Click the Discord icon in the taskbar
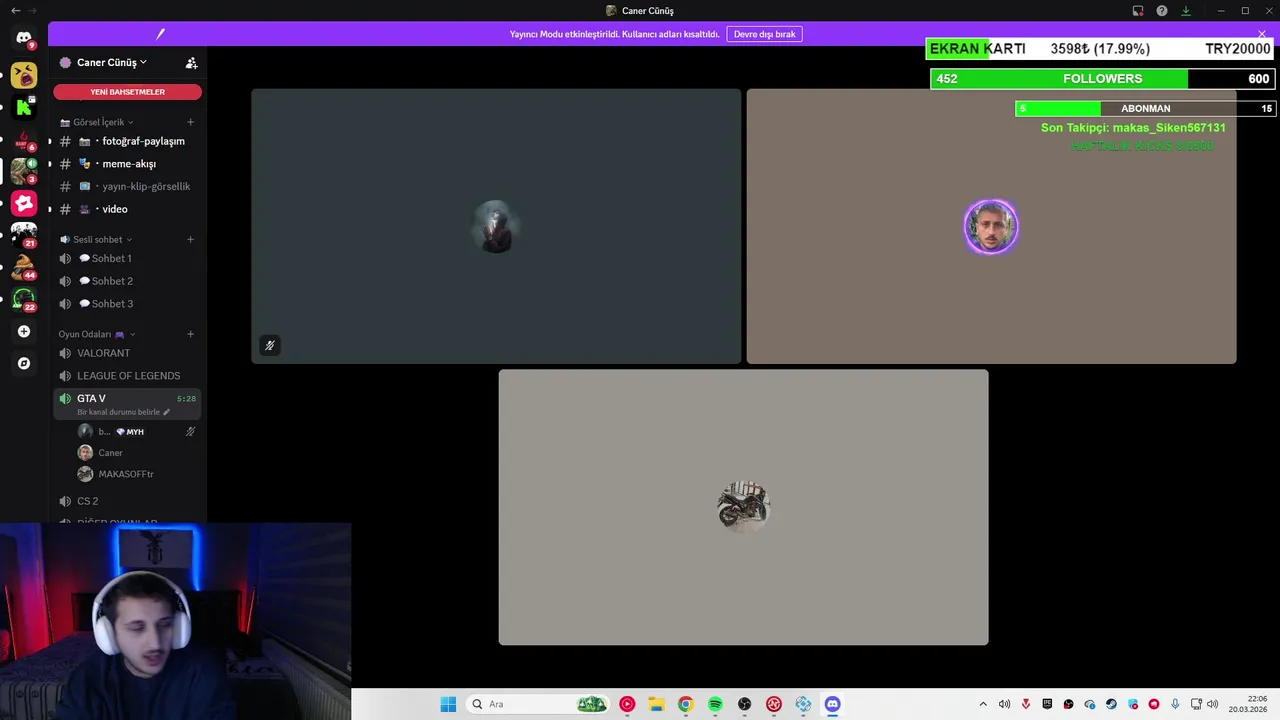This screenshot has width=1280, height=720. coord(832,704)
